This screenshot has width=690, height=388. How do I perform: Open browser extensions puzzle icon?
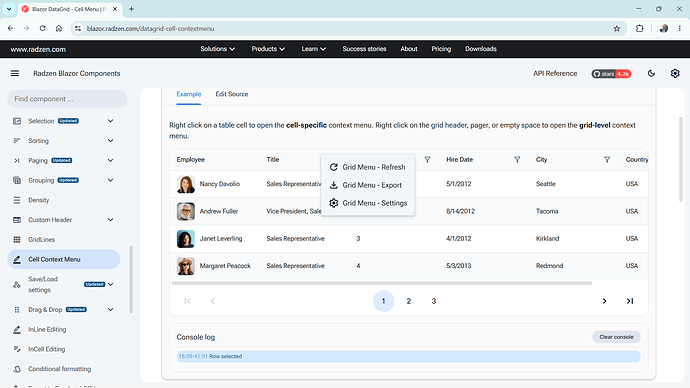(639, 29)
